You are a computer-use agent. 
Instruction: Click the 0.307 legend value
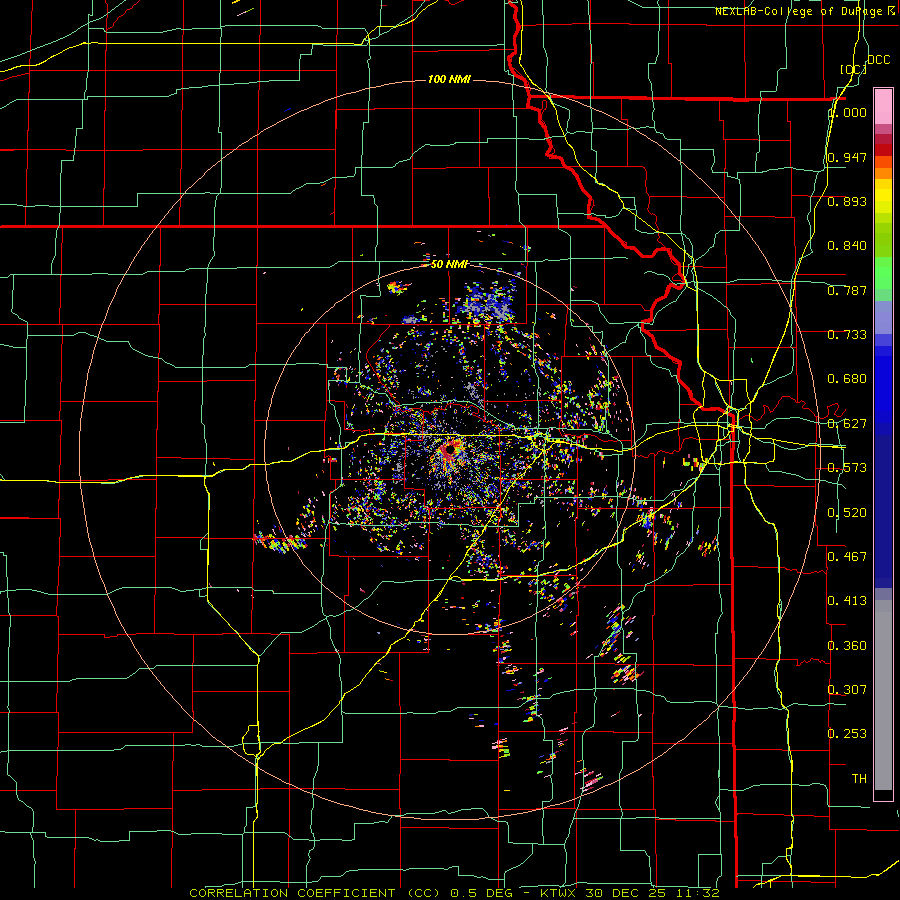[847, 690]
